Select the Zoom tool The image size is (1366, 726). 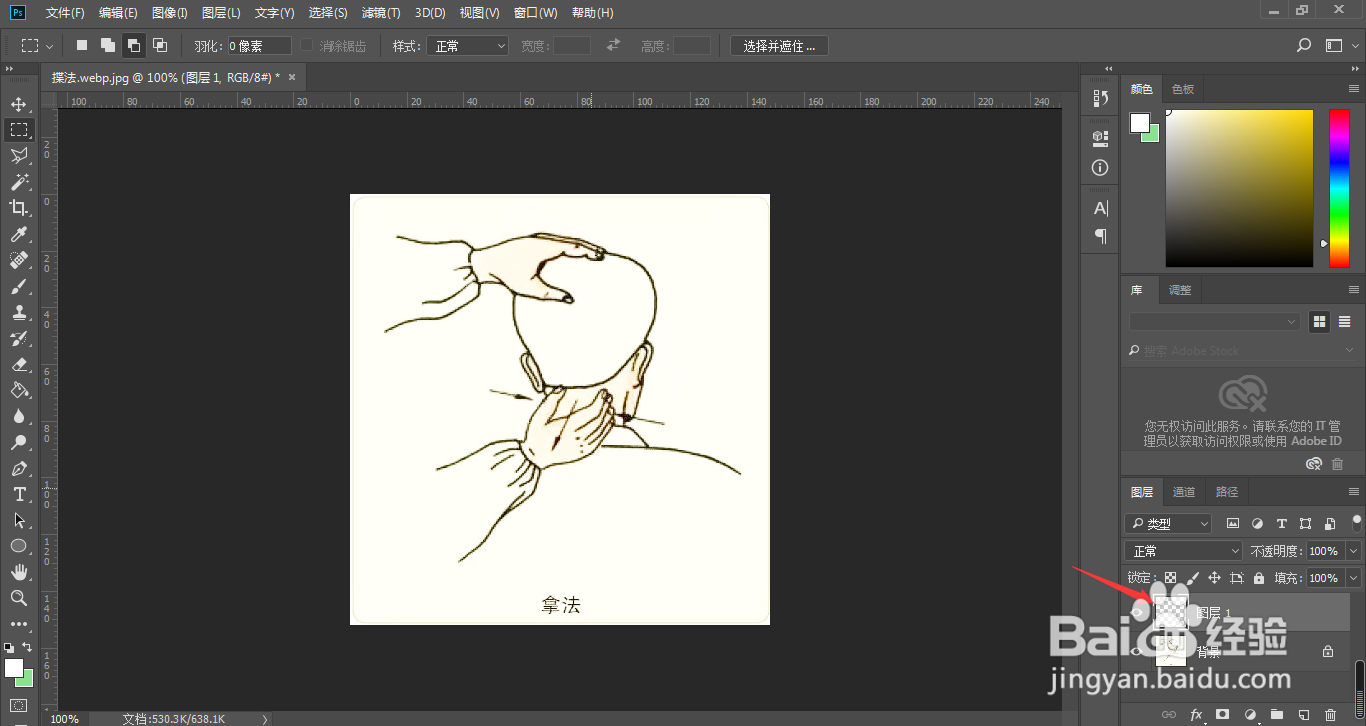coord(19,598)
